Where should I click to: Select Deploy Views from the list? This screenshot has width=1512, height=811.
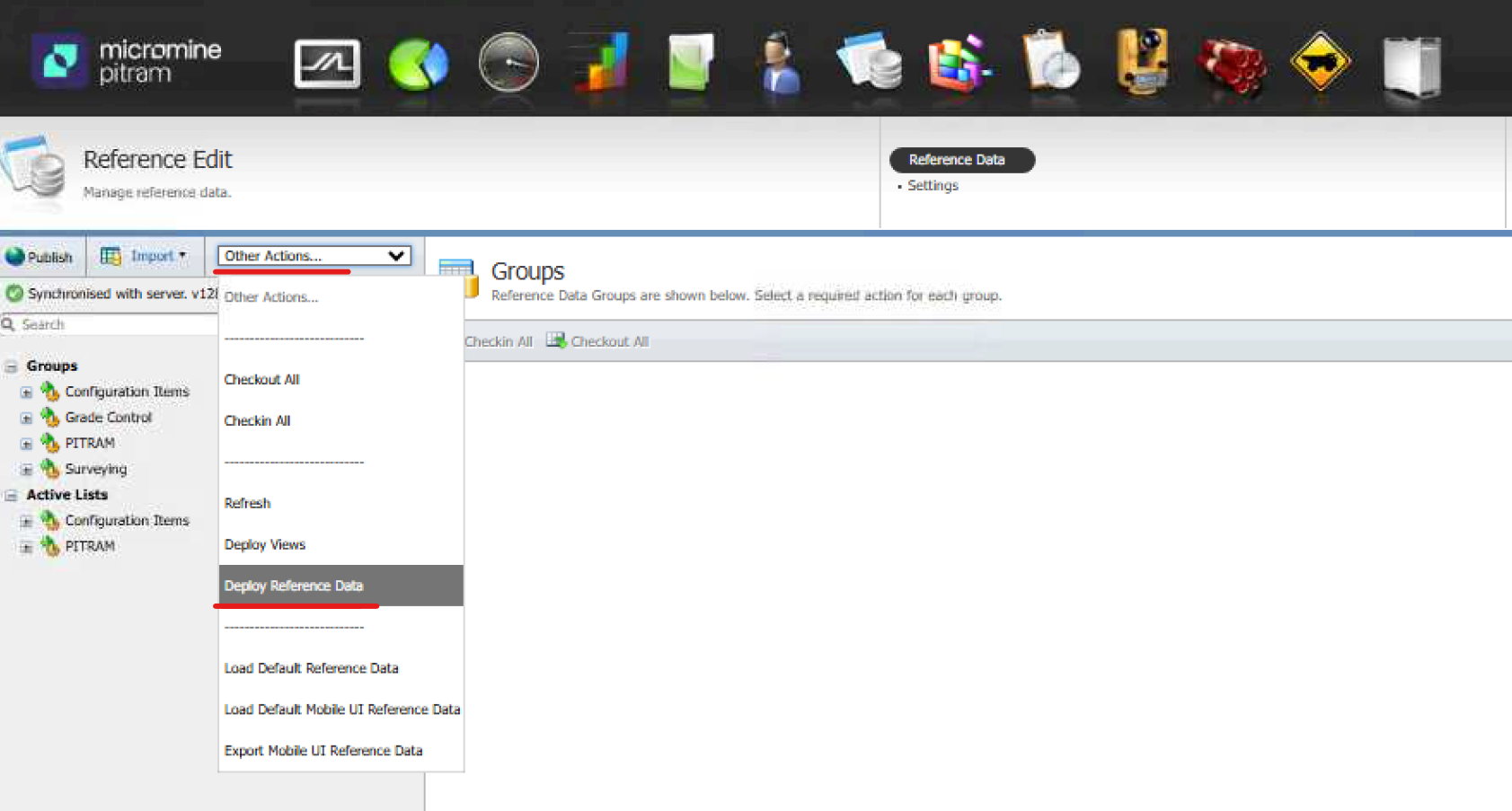pyautogui.click(x=265, y=544)
